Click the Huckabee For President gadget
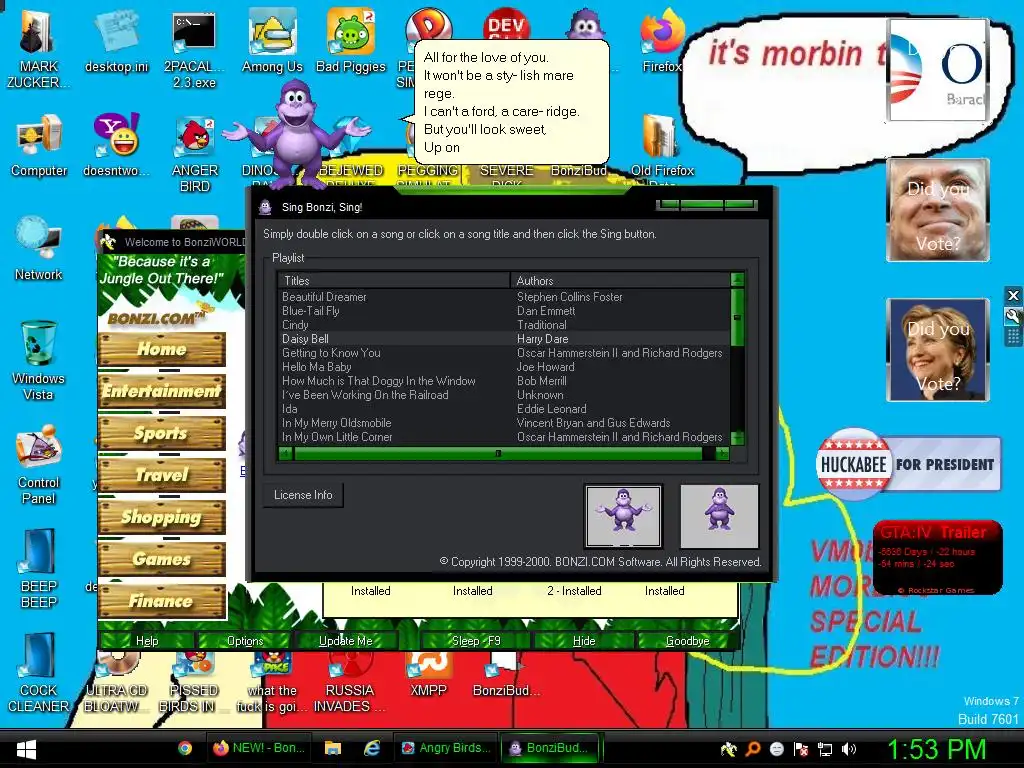1024x768 pixels. click(x=908, y=464)
